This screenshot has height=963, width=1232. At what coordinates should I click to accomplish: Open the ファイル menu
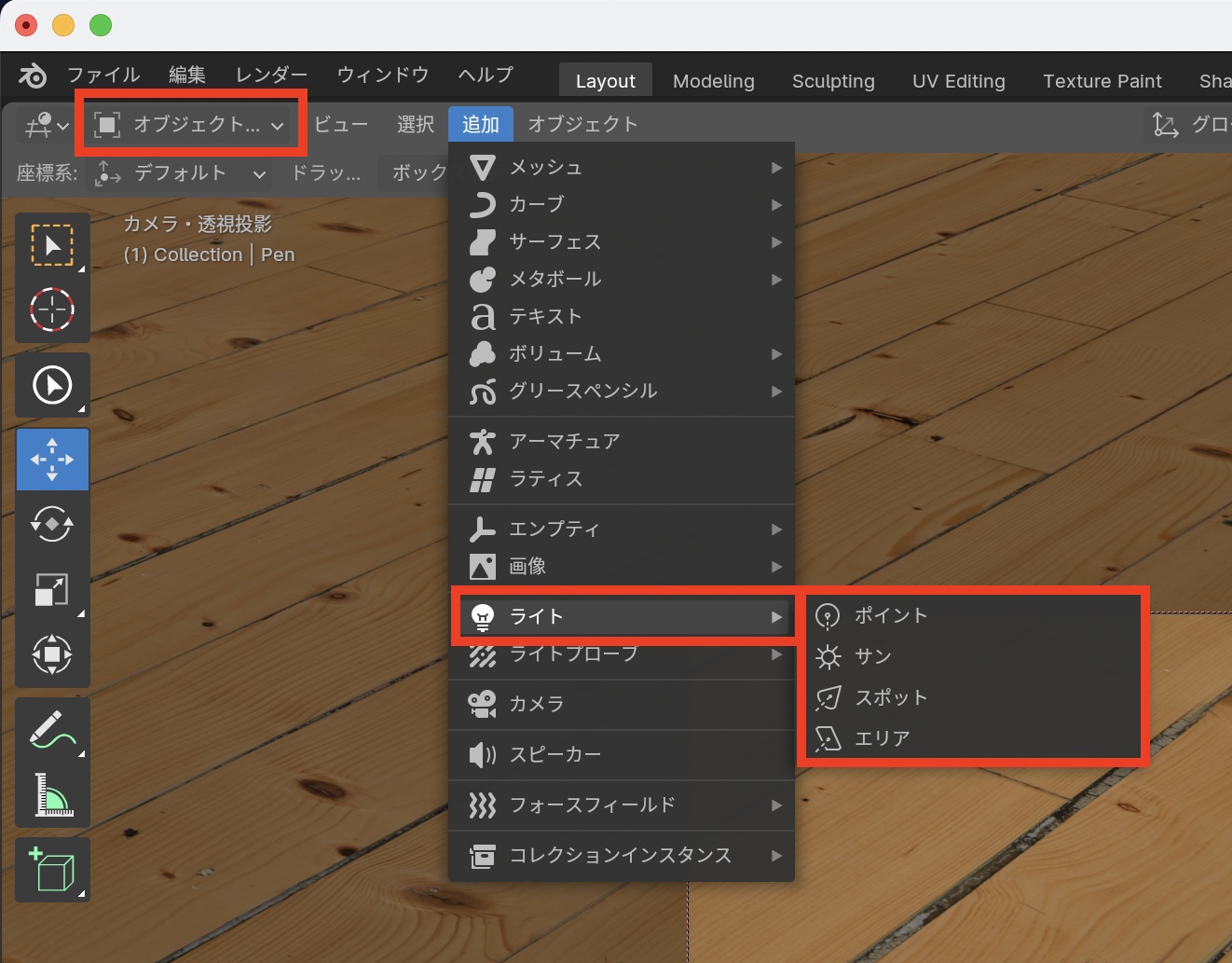point(103,75)
